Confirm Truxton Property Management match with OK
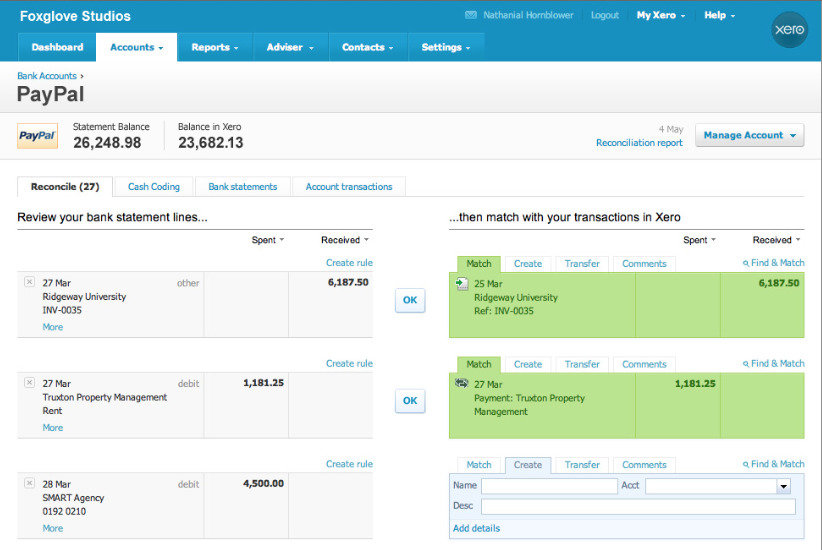 410,401
